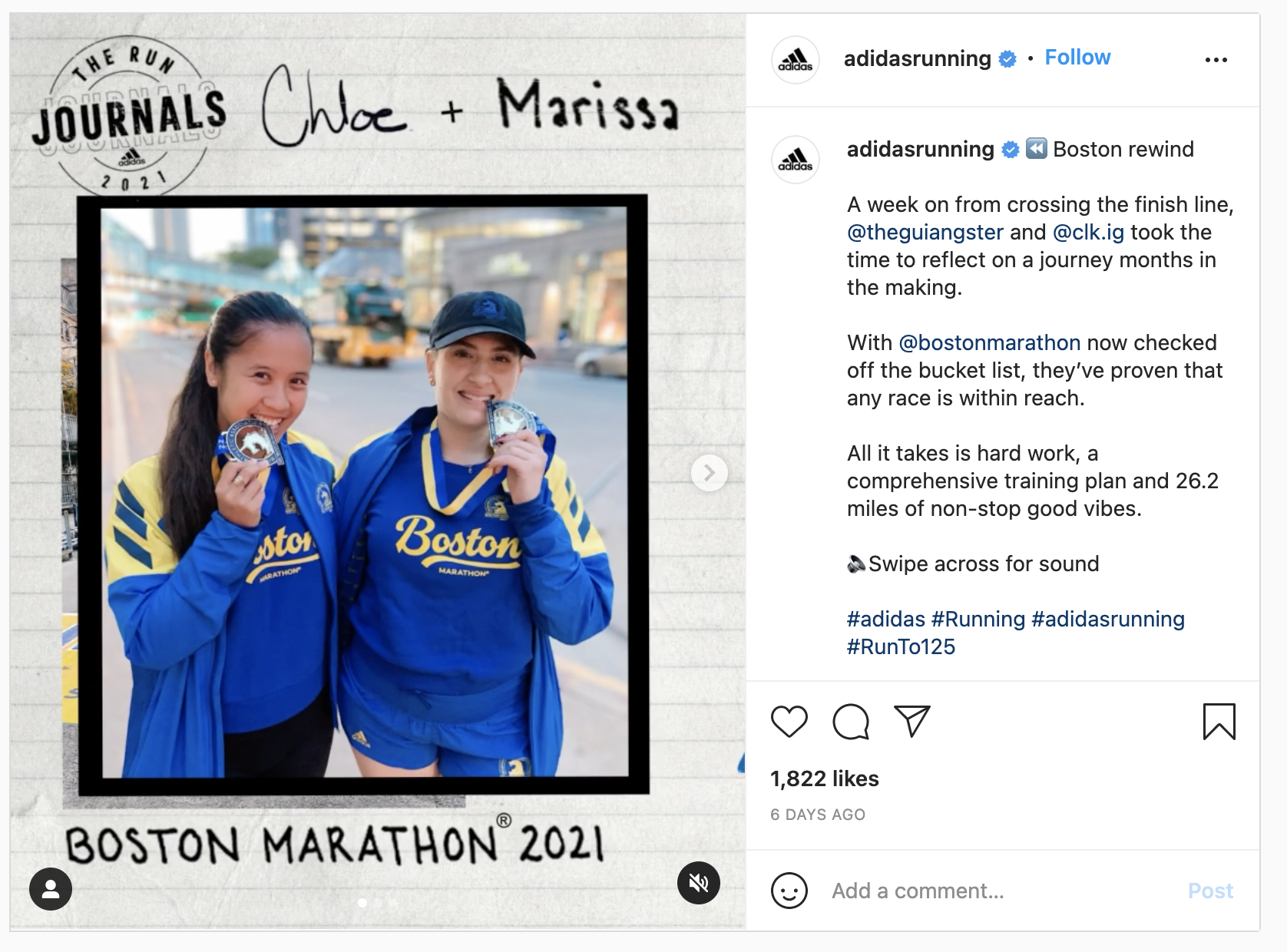Viewport: 1287px width, 952px height.
Task: Click adidas profile avatar in header
Action: pyautogui.click(x=795, y=60)
